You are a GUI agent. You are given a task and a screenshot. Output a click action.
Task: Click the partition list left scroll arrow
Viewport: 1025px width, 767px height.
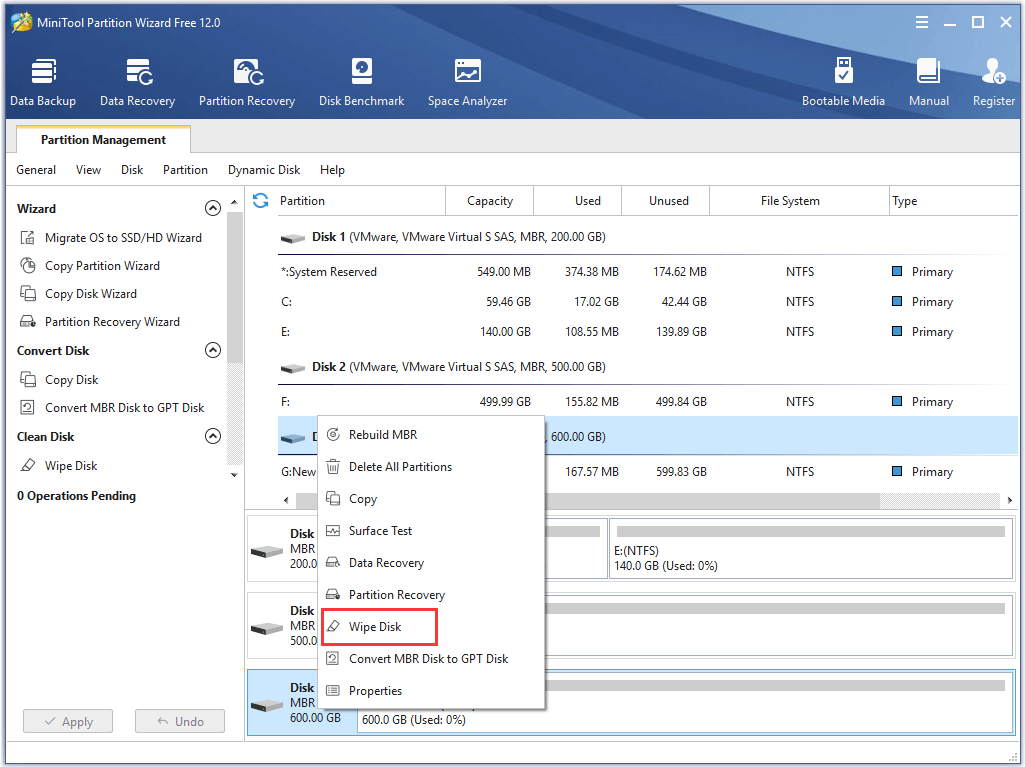pos(286,500)
